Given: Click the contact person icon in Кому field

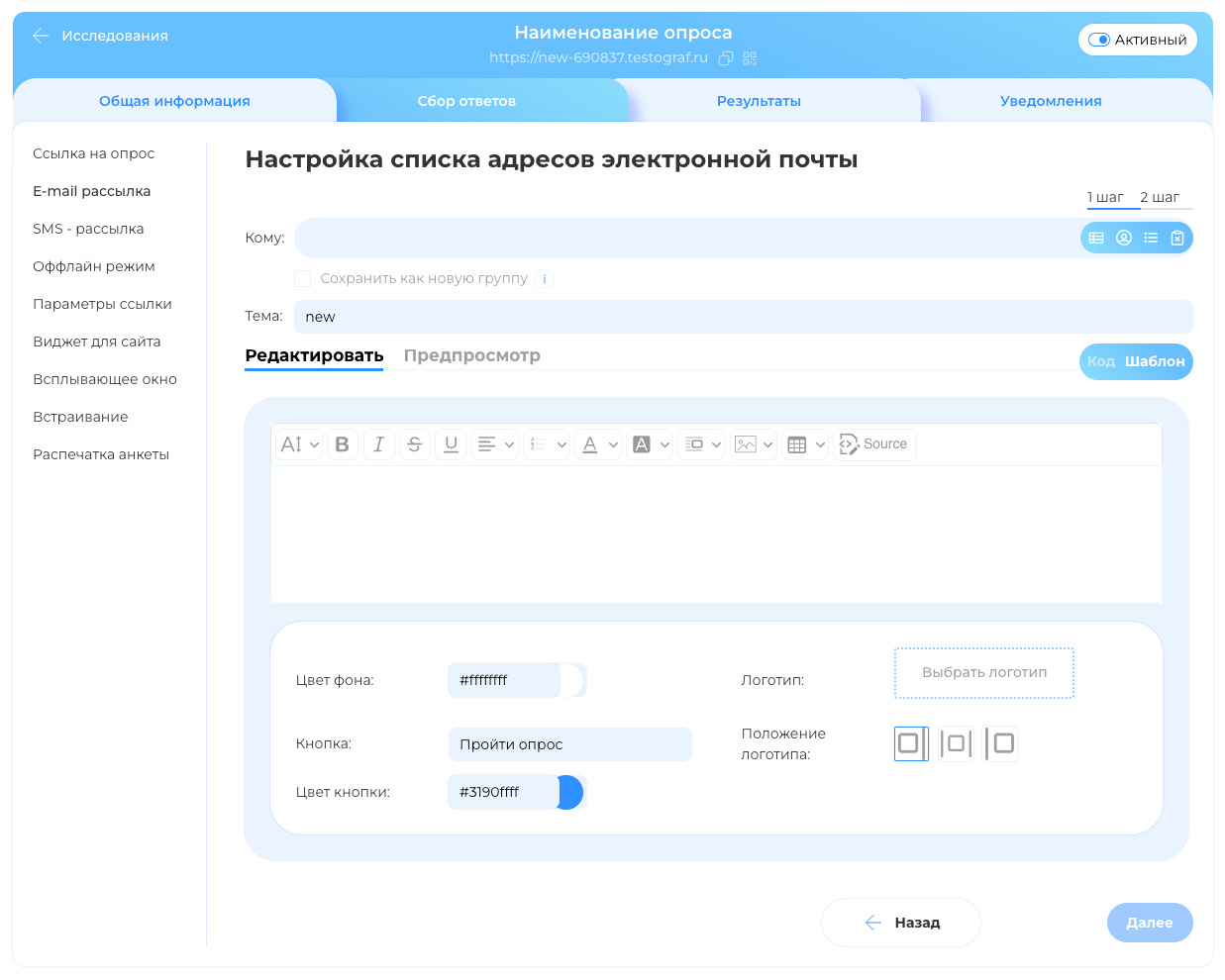Looking at the screenshot, I should 1124,238.
